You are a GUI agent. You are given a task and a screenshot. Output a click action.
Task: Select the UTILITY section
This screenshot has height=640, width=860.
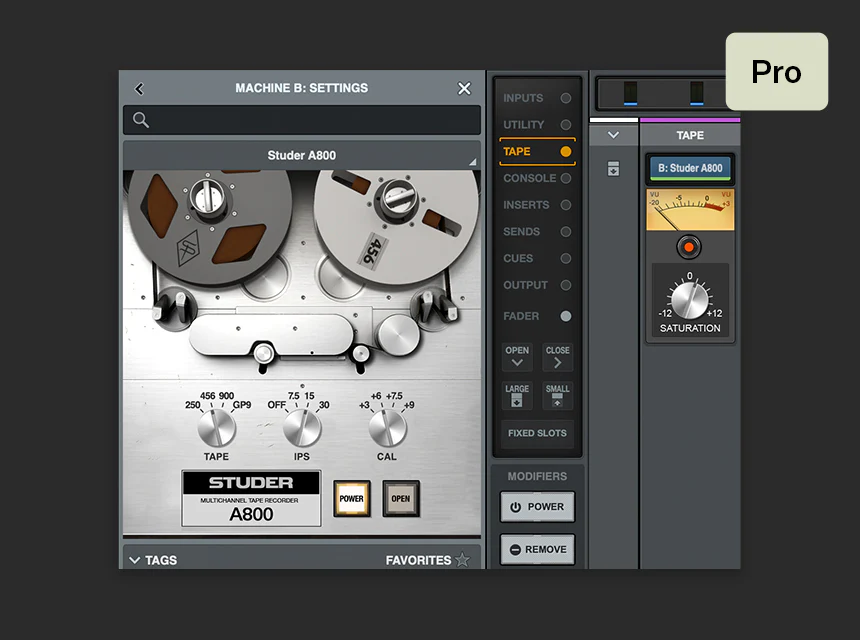point(536,124)
